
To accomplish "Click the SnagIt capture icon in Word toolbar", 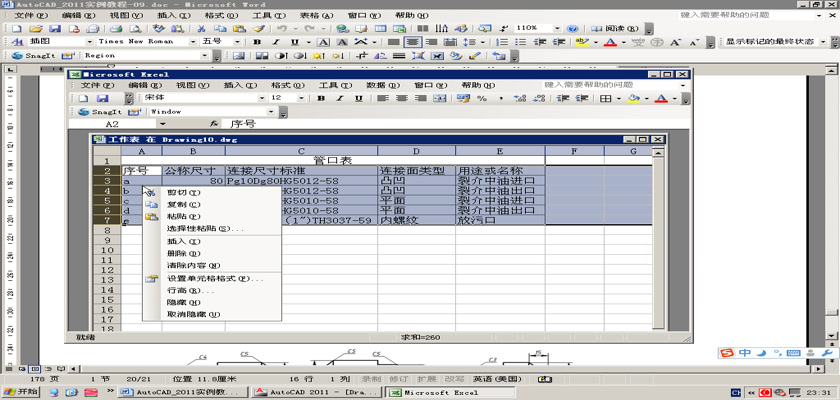I will tap(34, 55).
